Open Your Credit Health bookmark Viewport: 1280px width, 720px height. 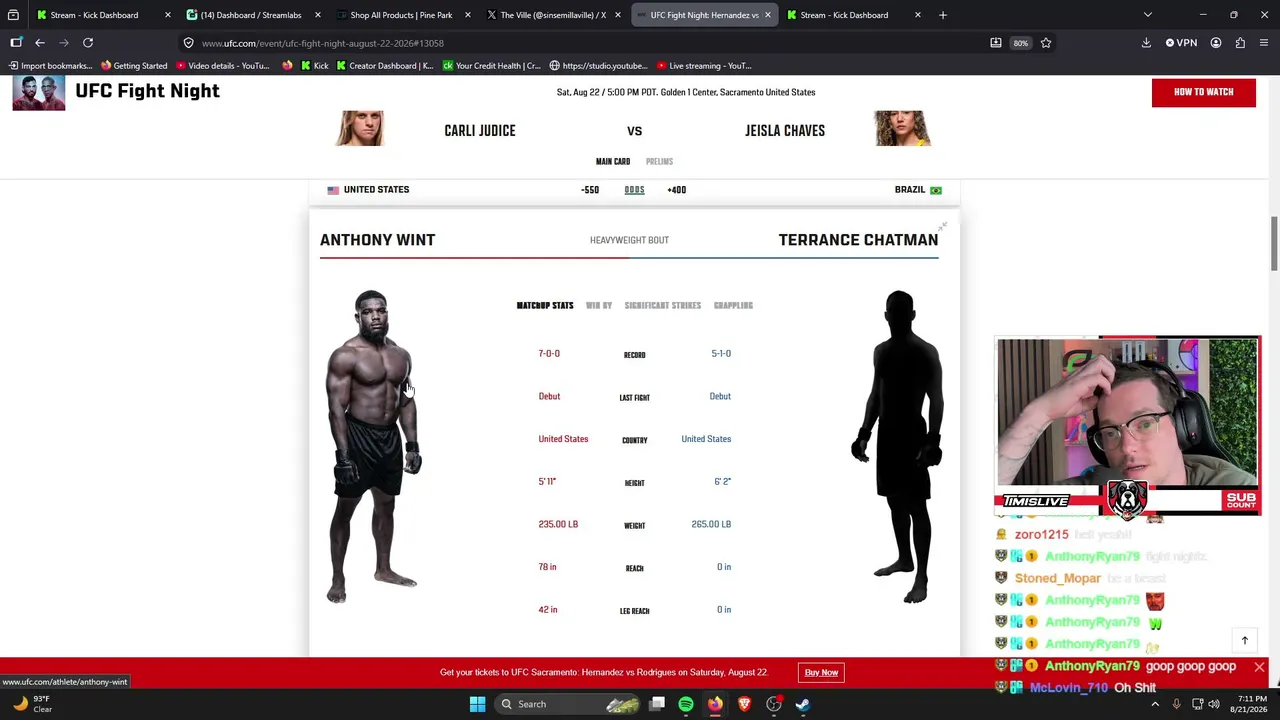pyautogui.click(x=492, y=66)
